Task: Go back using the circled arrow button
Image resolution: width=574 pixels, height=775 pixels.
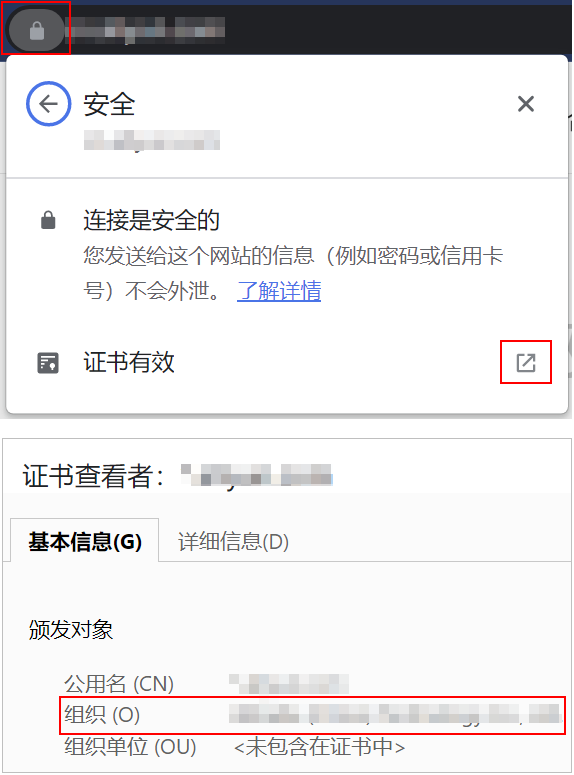Action: [48, 104]
